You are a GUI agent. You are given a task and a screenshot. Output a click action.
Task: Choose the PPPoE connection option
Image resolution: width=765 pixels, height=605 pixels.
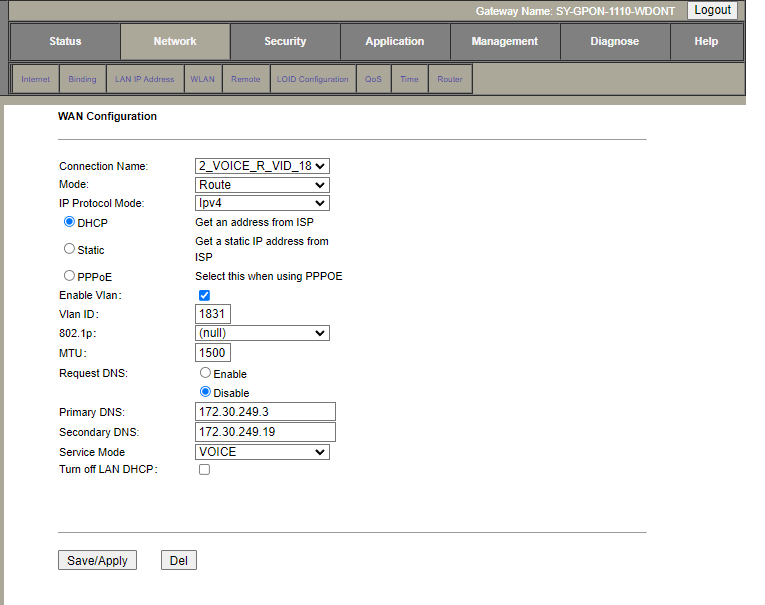(69, 275)
